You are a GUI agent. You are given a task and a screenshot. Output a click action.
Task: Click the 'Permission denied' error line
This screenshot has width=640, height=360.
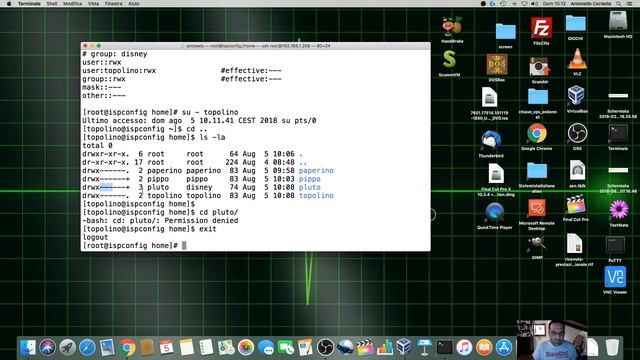coord(160,221)
